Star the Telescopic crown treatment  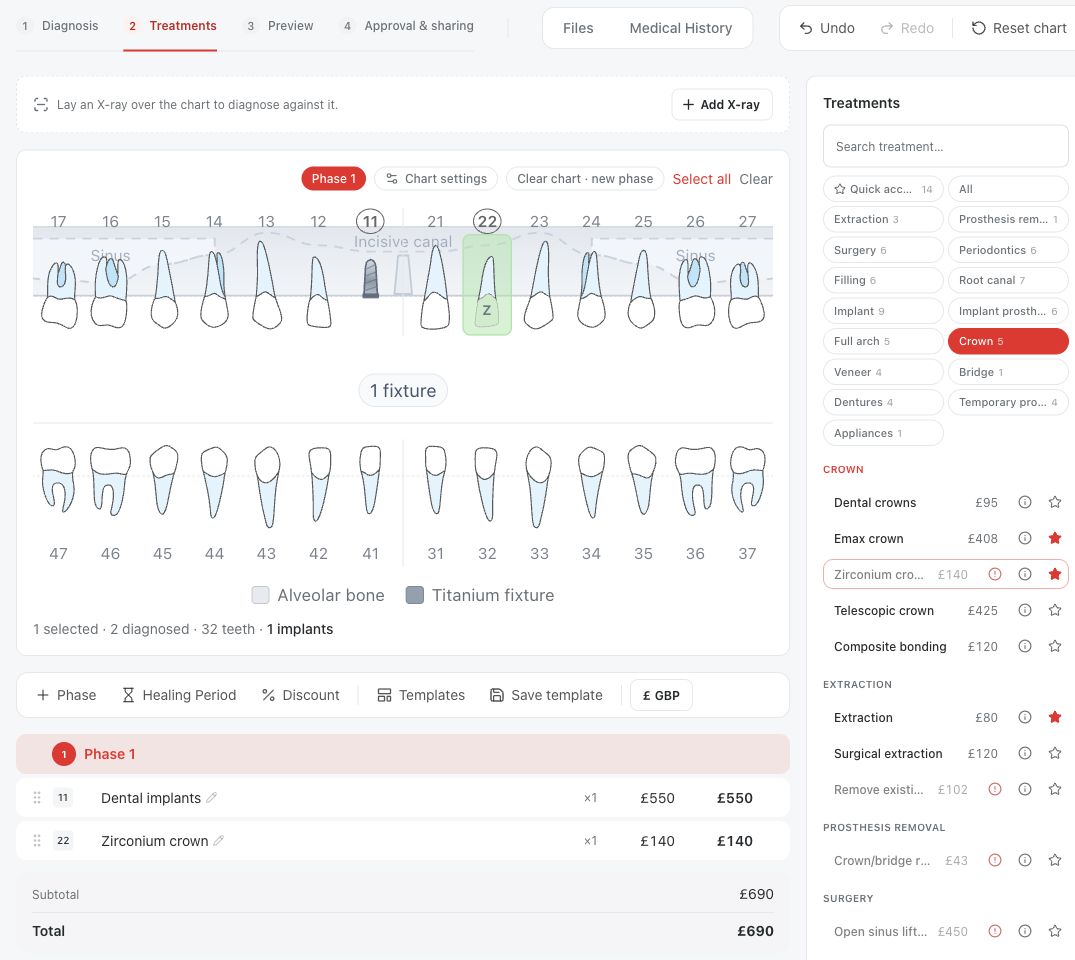click(1054, 610)
